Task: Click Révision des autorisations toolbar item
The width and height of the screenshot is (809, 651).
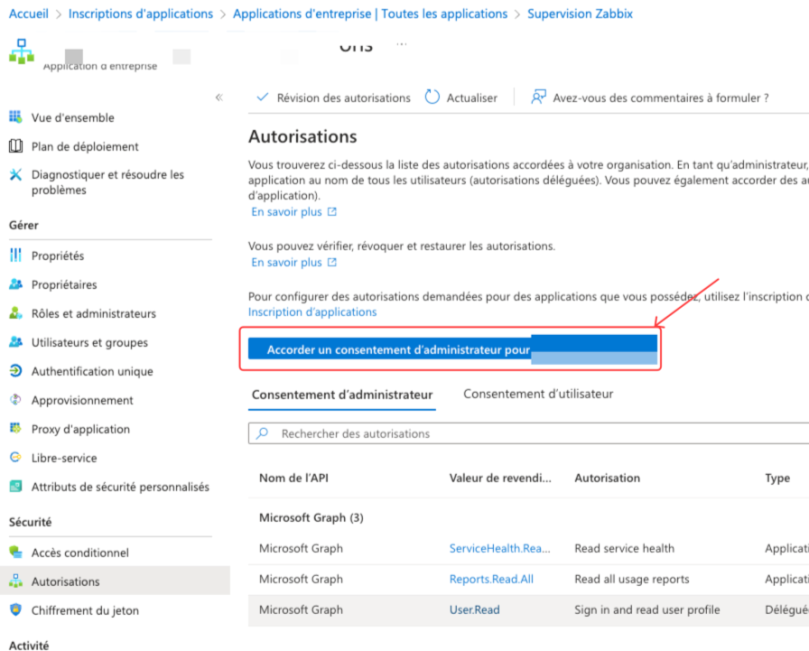Action: click(x=333, y=98)
